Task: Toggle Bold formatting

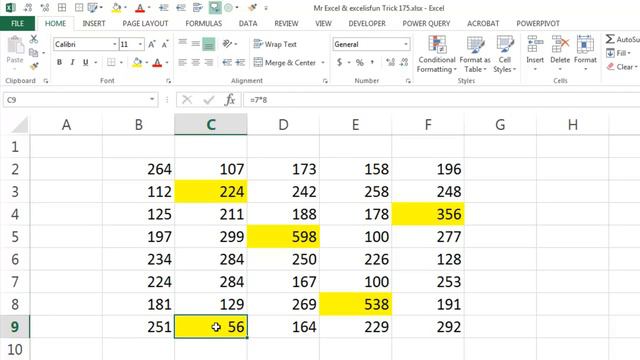Action: 60,62
